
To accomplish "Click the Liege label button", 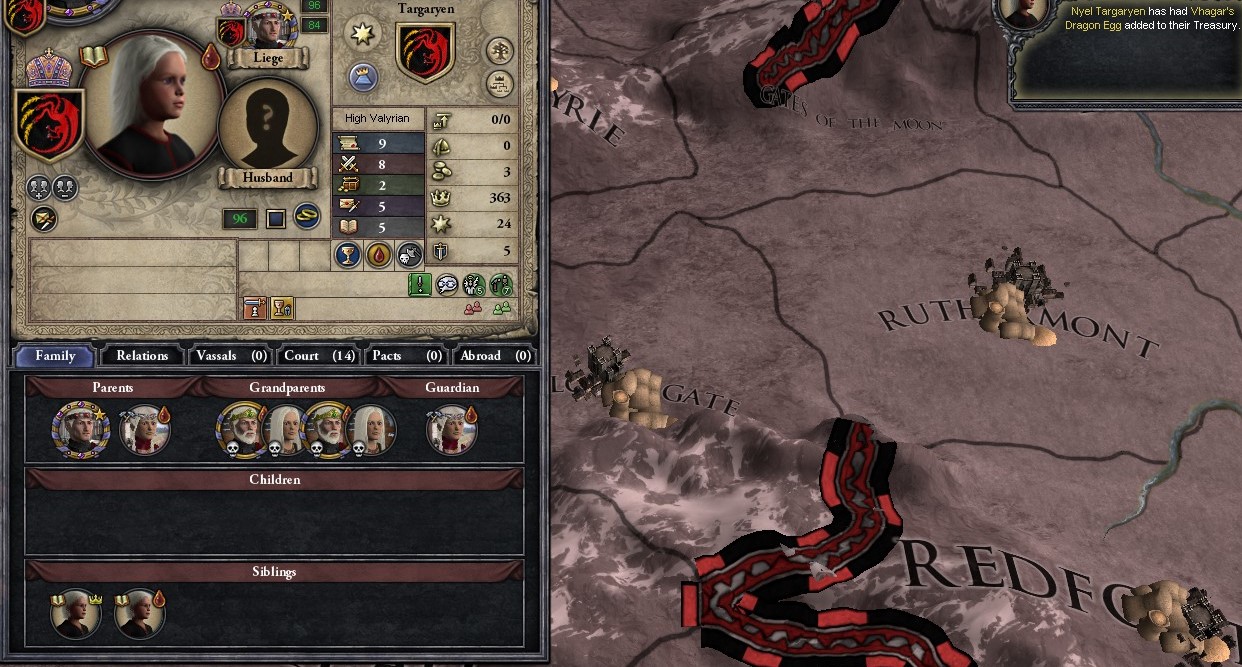I will [267, 58].
